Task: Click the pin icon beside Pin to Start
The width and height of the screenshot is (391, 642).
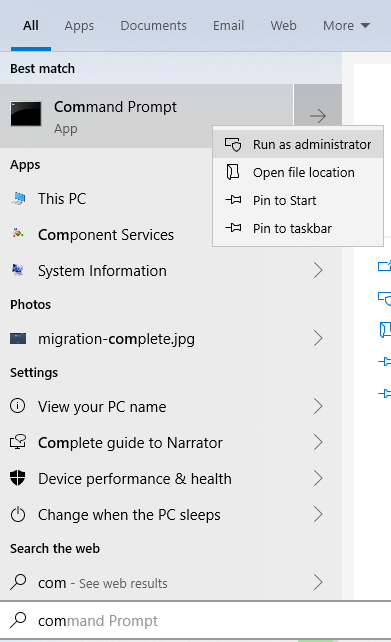Action: 233,200
